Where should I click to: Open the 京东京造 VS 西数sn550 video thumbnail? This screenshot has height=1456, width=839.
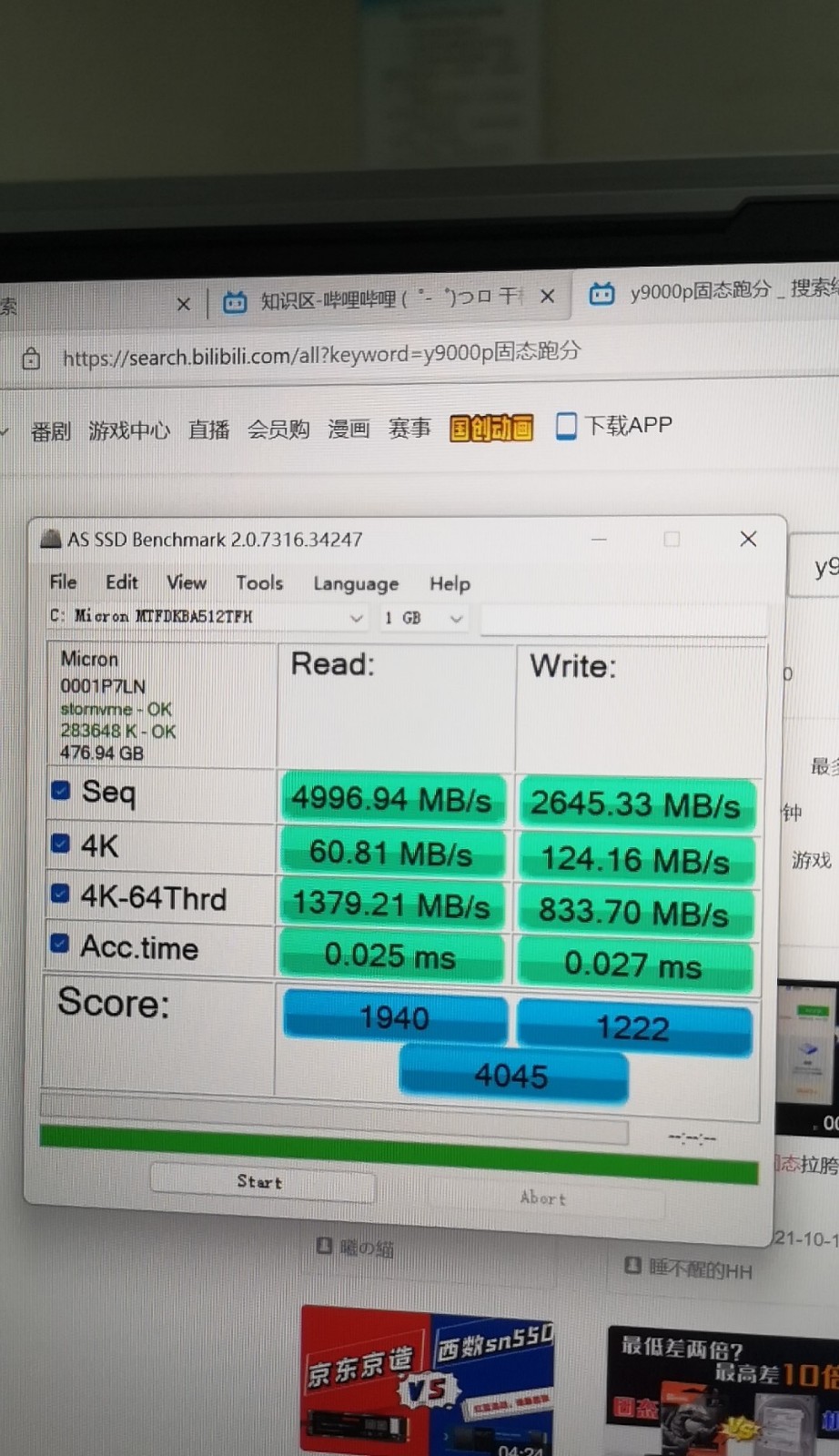tap(428, 1380)
